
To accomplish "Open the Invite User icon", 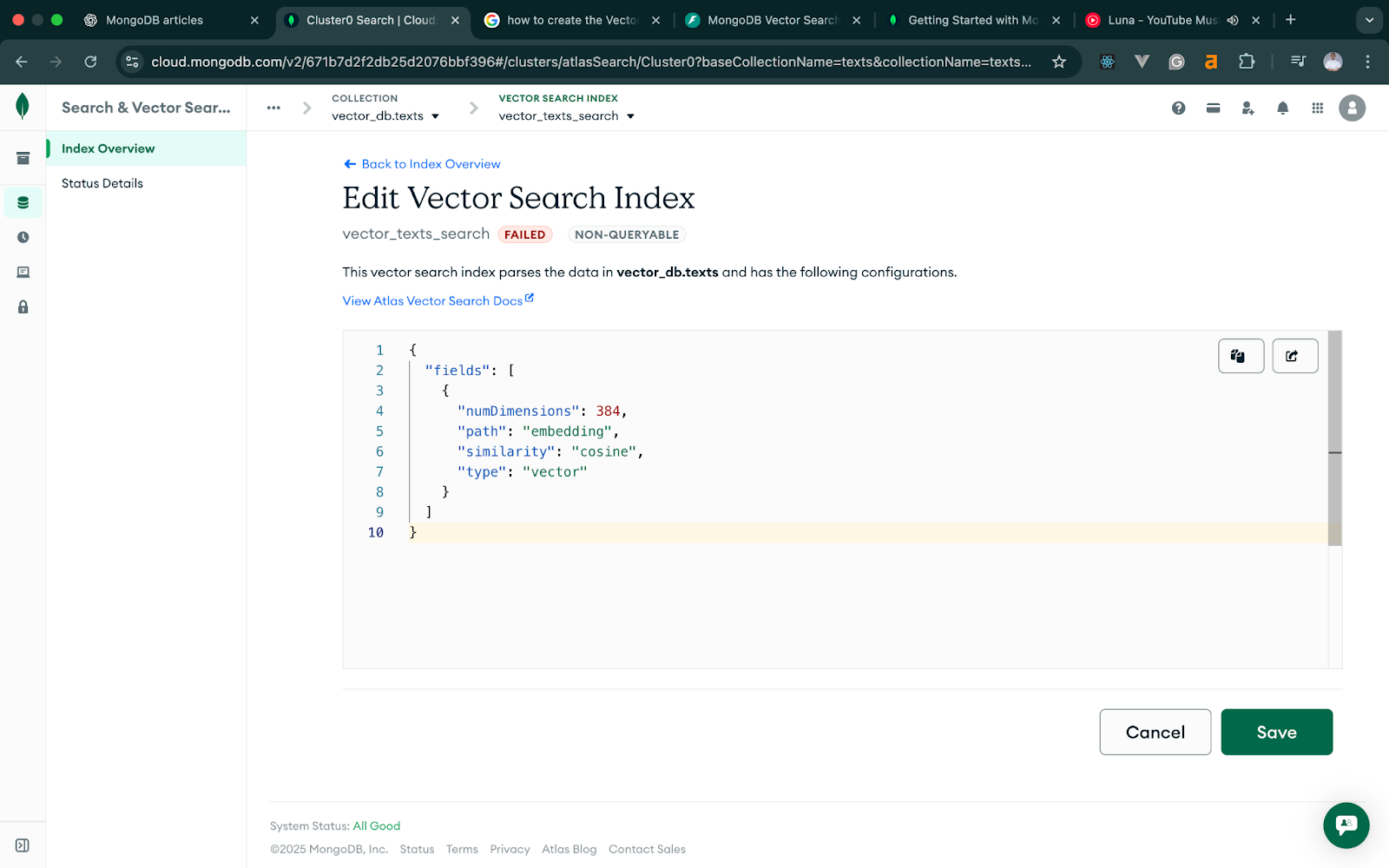I will coord(1247,108).
